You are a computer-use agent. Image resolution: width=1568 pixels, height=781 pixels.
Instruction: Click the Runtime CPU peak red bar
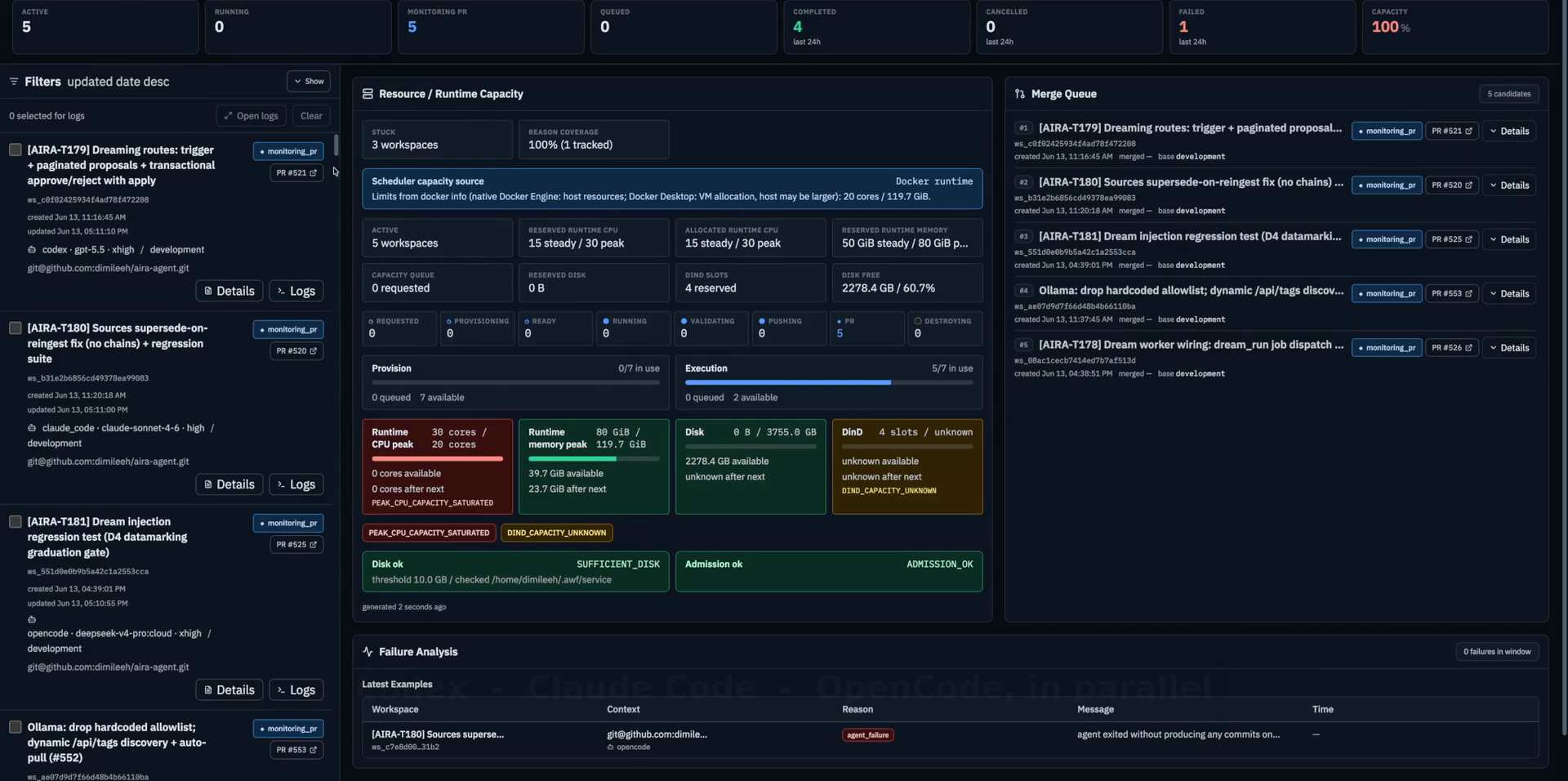[437, 459]
